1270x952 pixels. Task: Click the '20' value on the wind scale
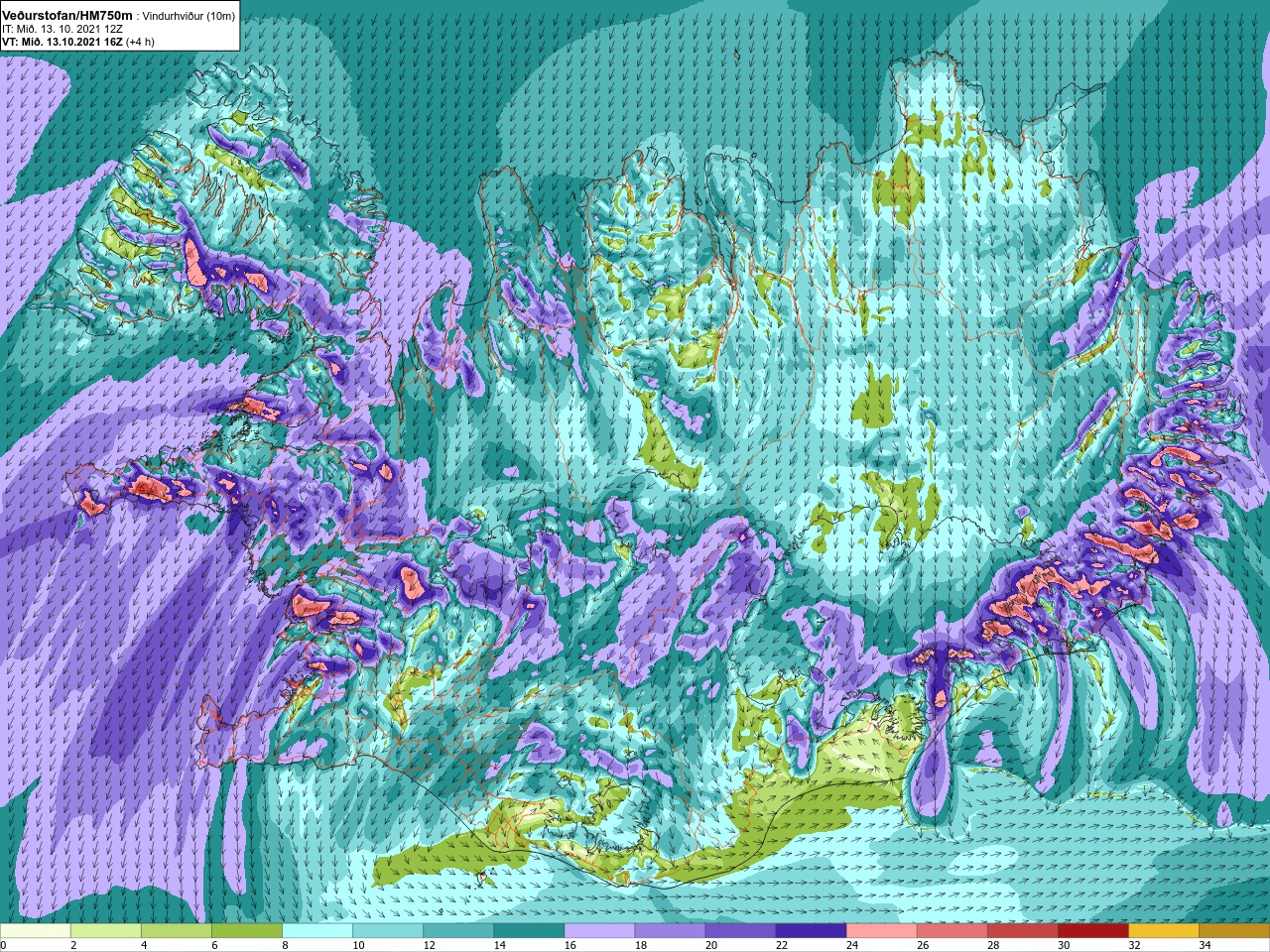711,945
